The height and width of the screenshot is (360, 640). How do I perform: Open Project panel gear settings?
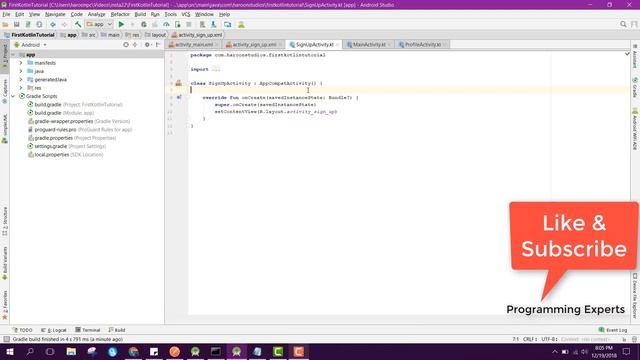coord(147,44)
